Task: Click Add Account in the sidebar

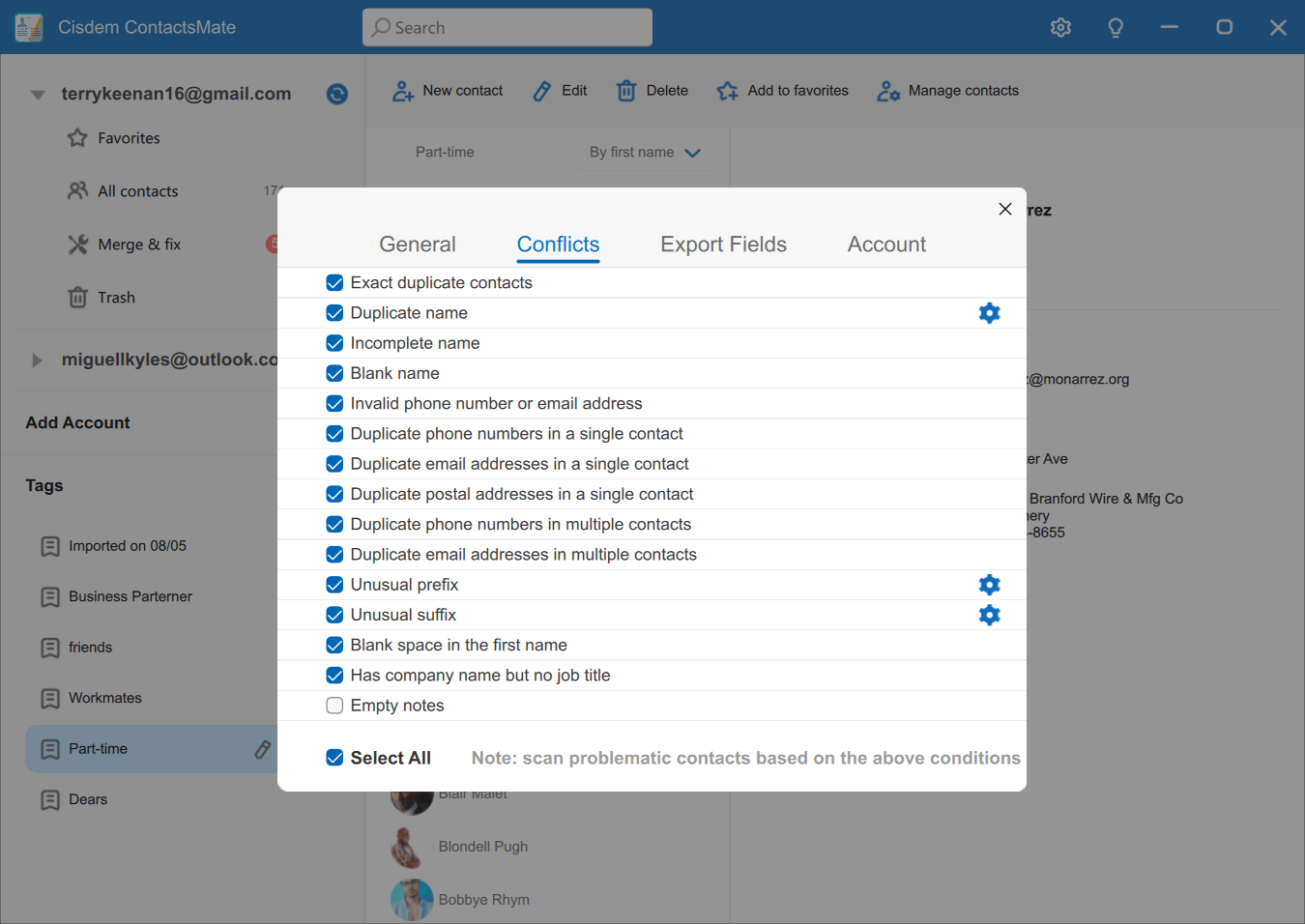Action: point(77,422)
